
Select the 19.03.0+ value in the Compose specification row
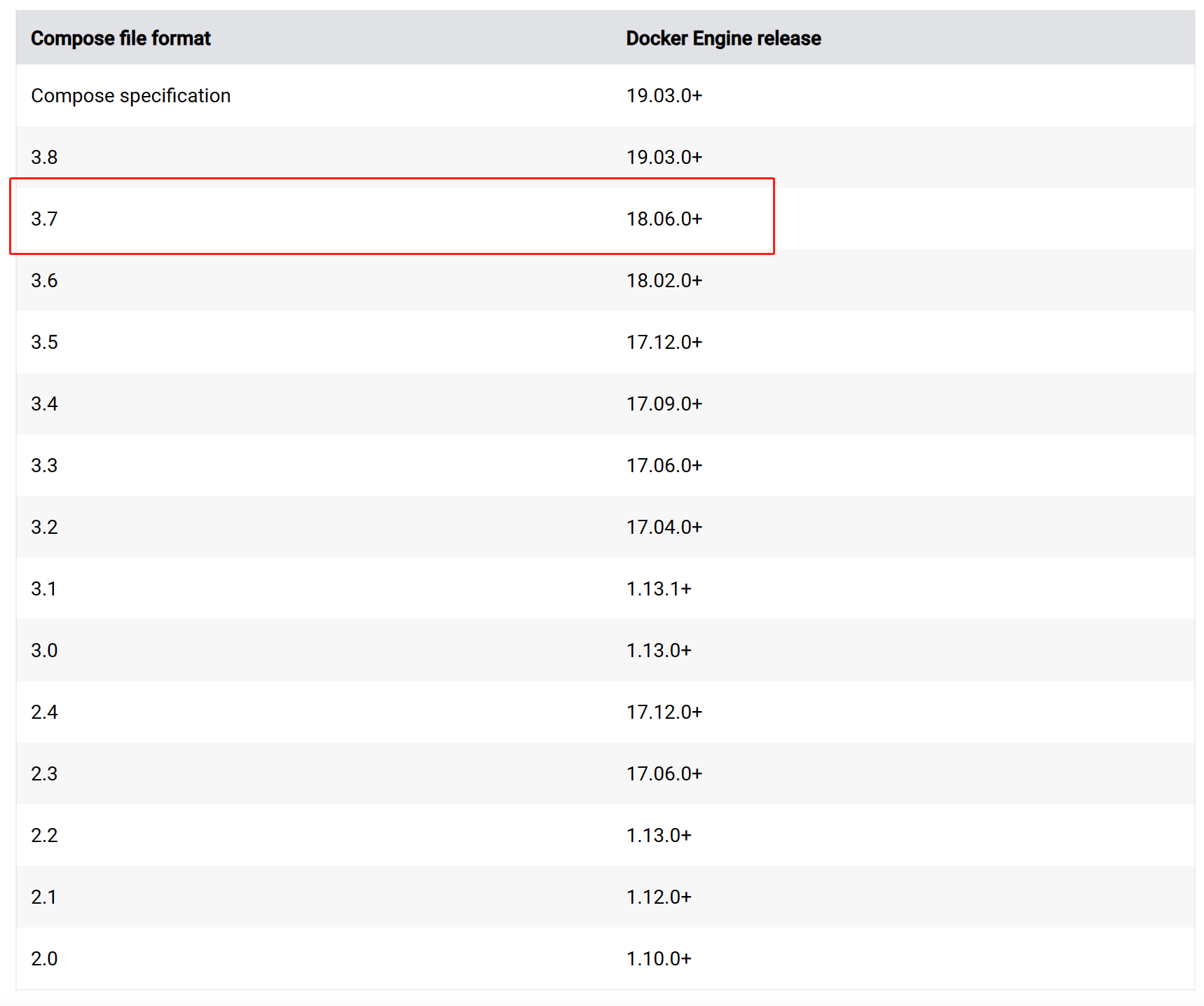point(664,96)
